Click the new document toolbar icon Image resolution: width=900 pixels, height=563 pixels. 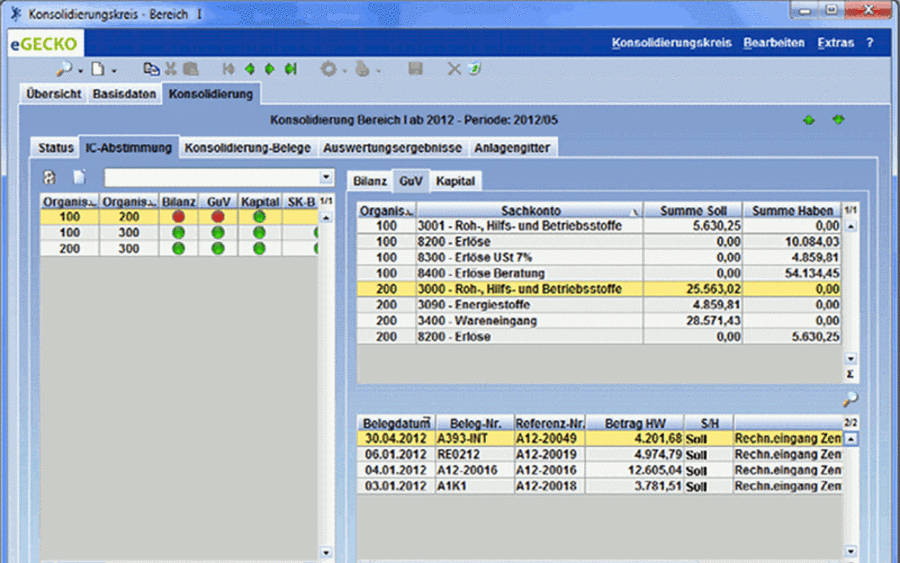[x=98, y=69]
